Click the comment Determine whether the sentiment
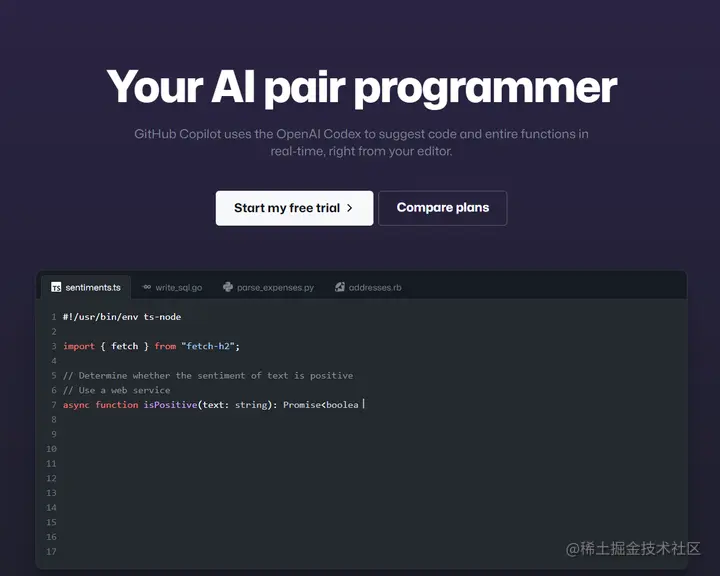 pos(208,376)
